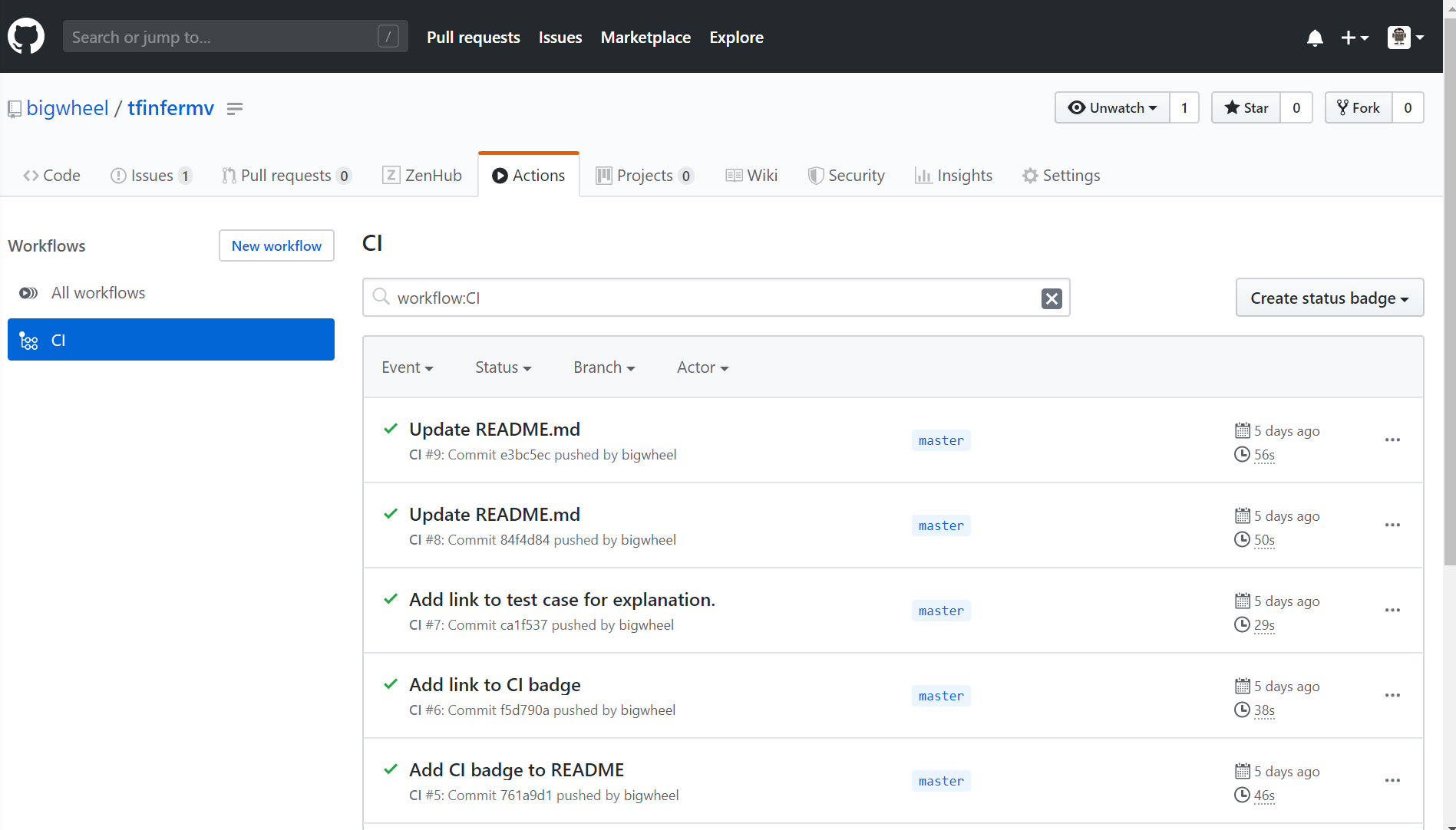Open Marketplace in top navigation
This screenshot has height=830, width=1456.
point(645,37)
